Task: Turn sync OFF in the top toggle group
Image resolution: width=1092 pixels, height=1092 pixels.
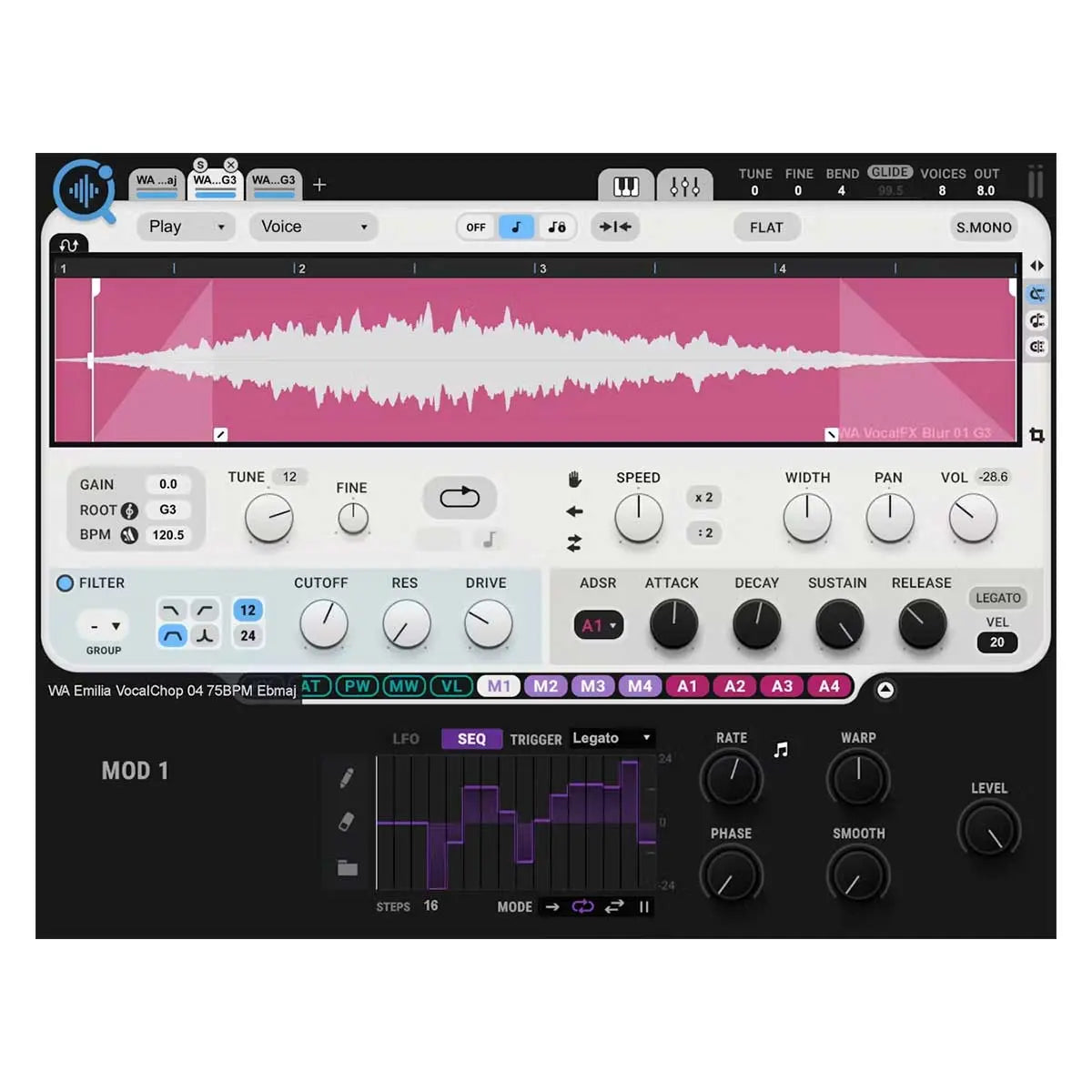Action: [475, 227]
